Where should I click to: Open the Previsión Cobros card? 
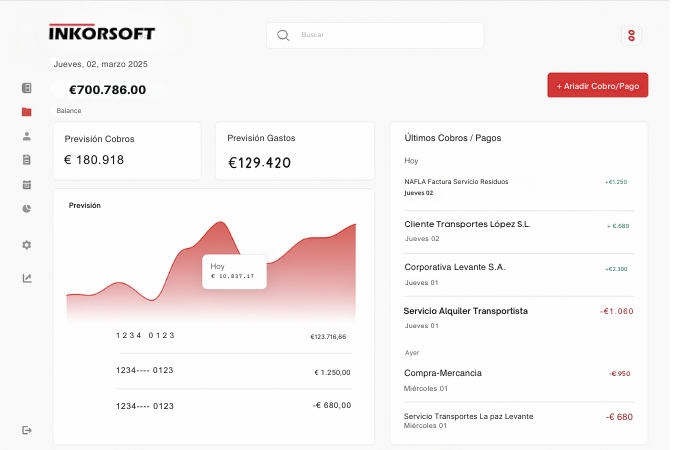[127, 151]
